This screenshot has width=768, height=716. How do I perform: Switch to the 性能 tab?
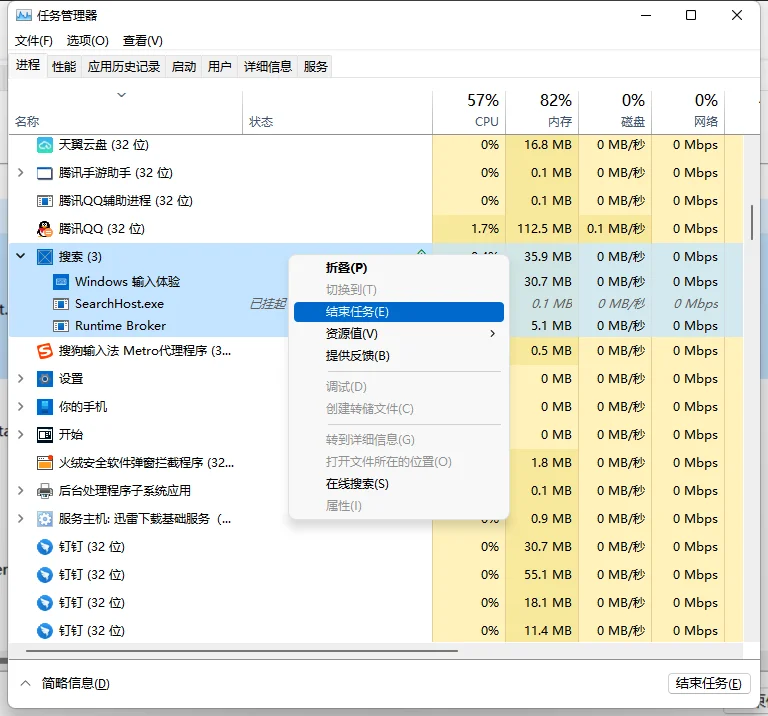point(64,66)
